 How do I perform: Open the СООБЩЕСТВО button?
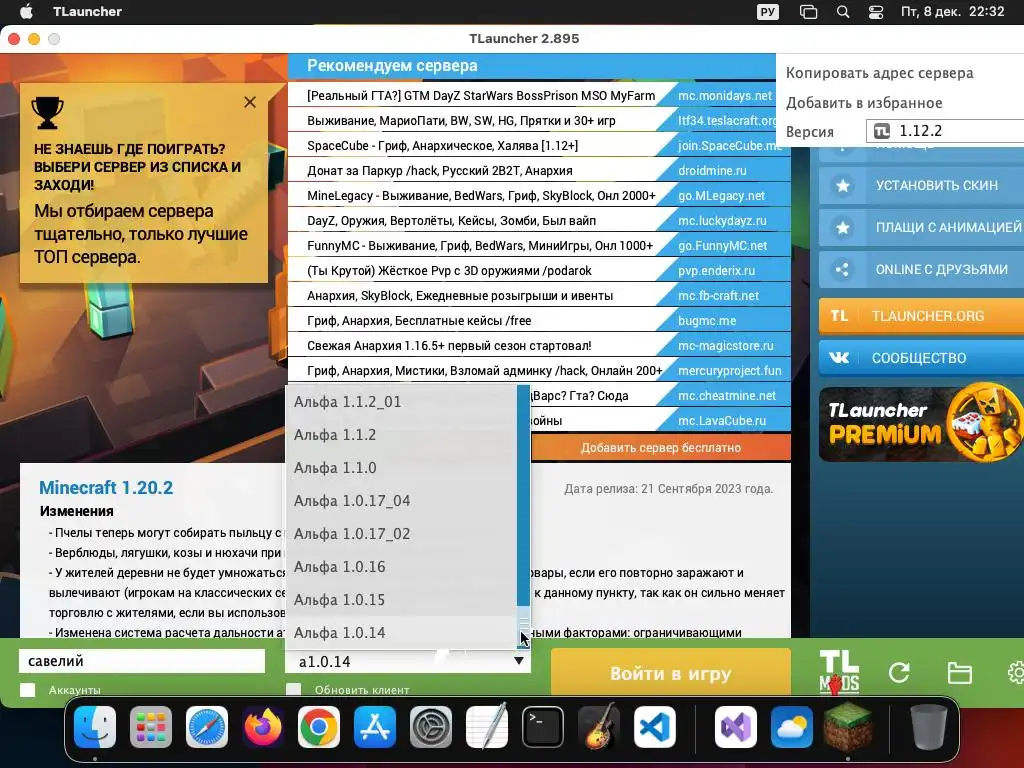tap(921, 358)
